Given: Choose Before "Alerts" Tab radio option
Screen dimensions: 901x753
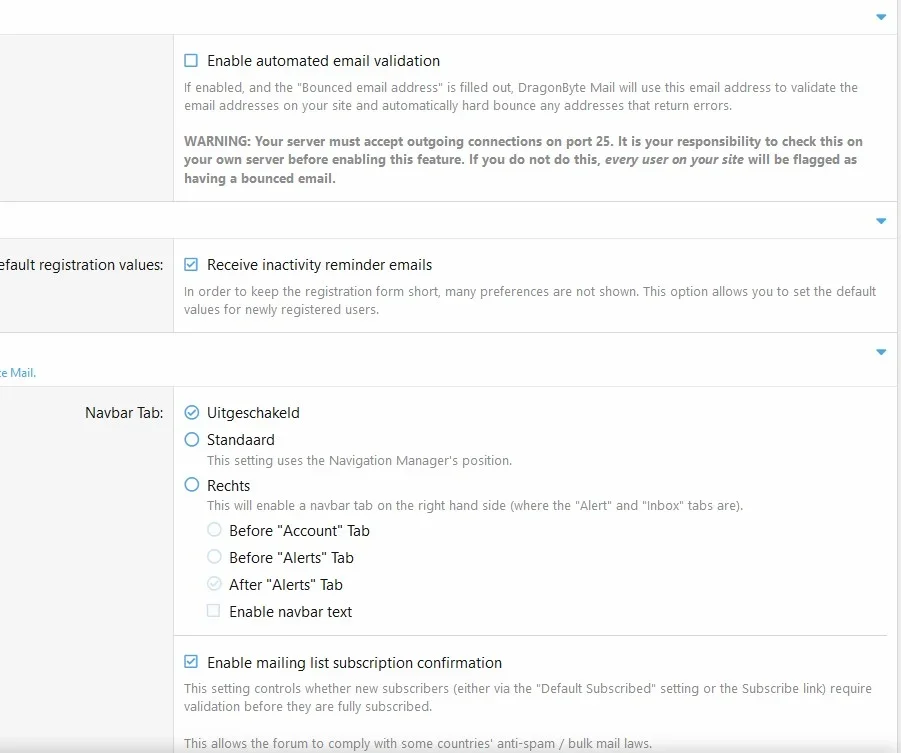Looking at the screenshot, I should tap(214, 556).
